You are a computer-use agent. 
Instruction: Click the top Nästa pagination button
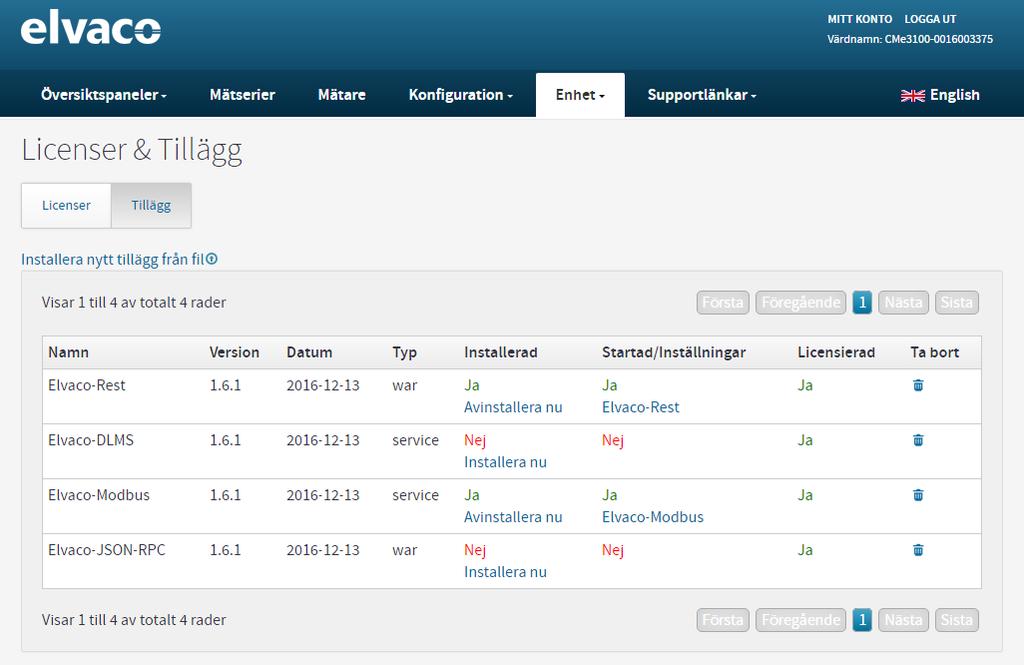903,302
